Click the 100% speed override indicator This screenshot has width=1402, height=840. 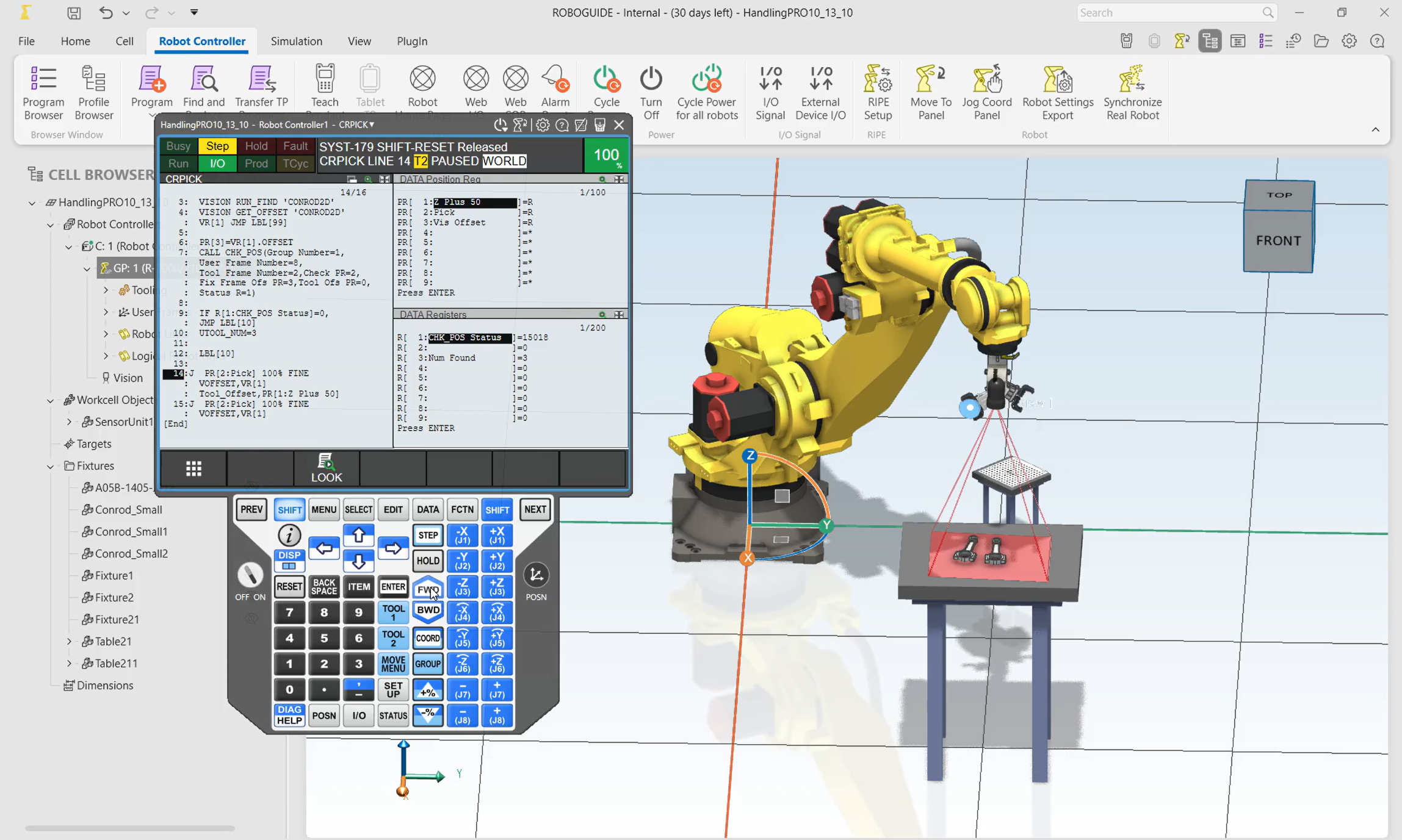(606, 156)
